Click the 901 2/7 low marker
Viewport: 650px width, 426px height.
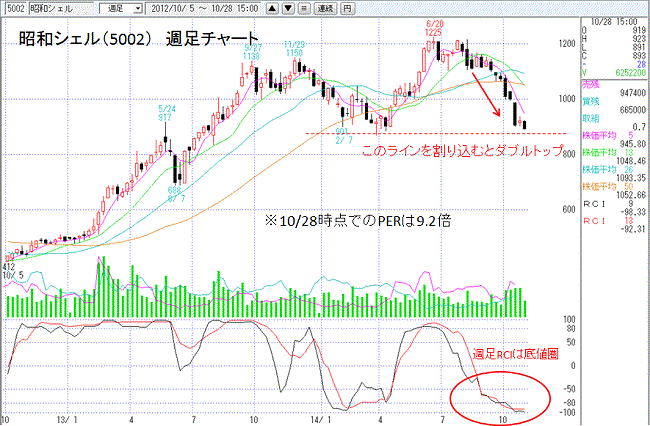pos(344,136)
